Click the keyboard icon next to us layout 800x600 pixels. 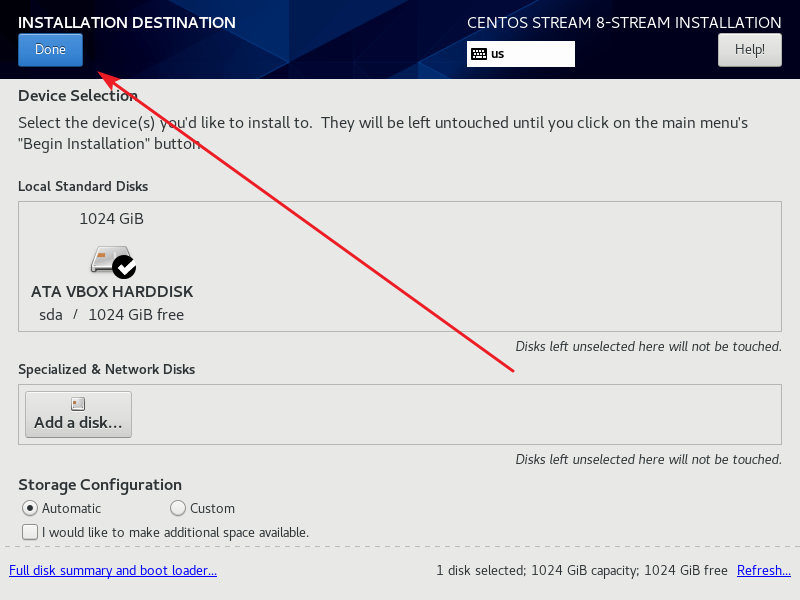click(481, 54)
